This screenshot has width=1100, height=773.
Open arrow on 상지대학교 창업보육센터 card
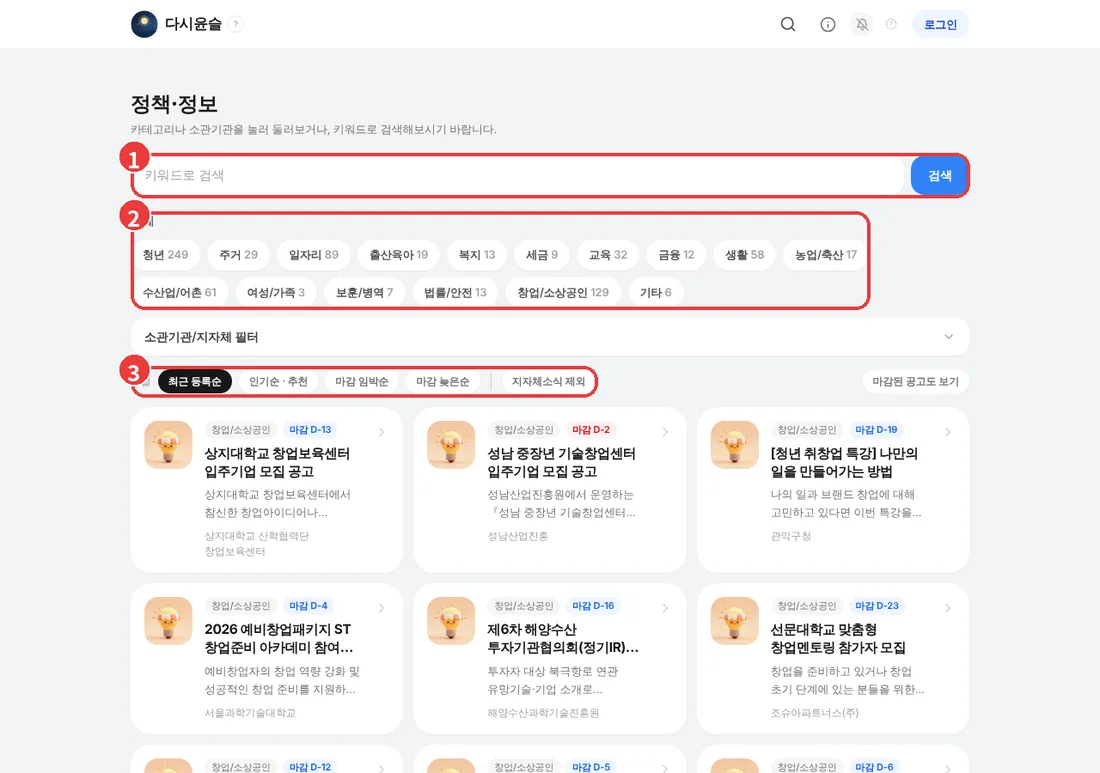click(382, 432)
